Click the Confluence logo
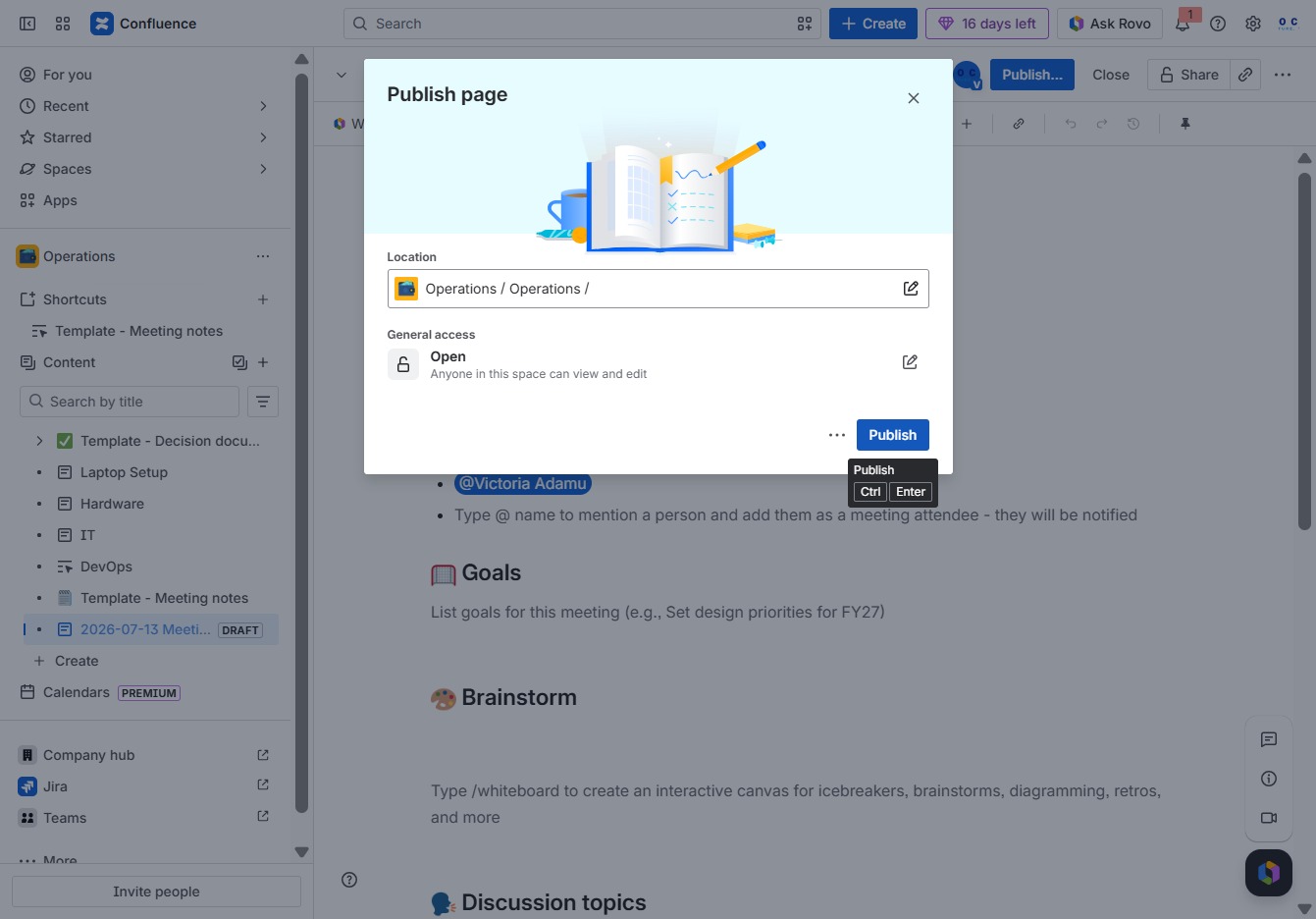Screen dimensions: 1316x919 click(x=143, y=24)
